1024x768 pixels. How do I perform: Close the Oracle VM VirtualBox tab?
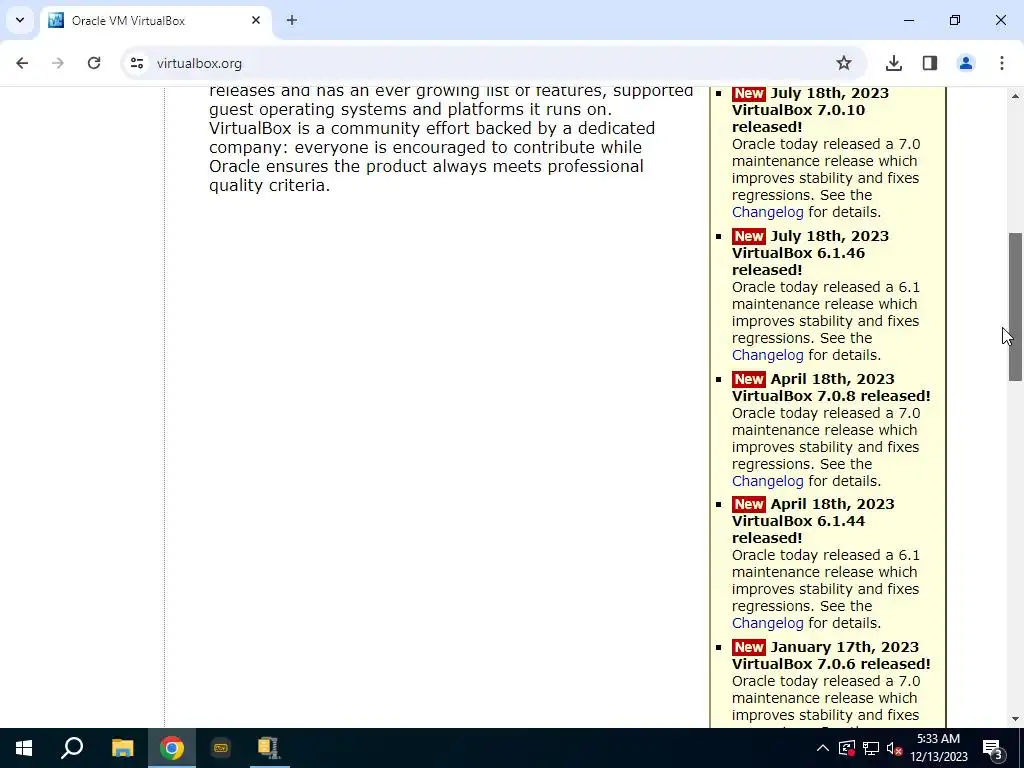[x=256, y=20]
